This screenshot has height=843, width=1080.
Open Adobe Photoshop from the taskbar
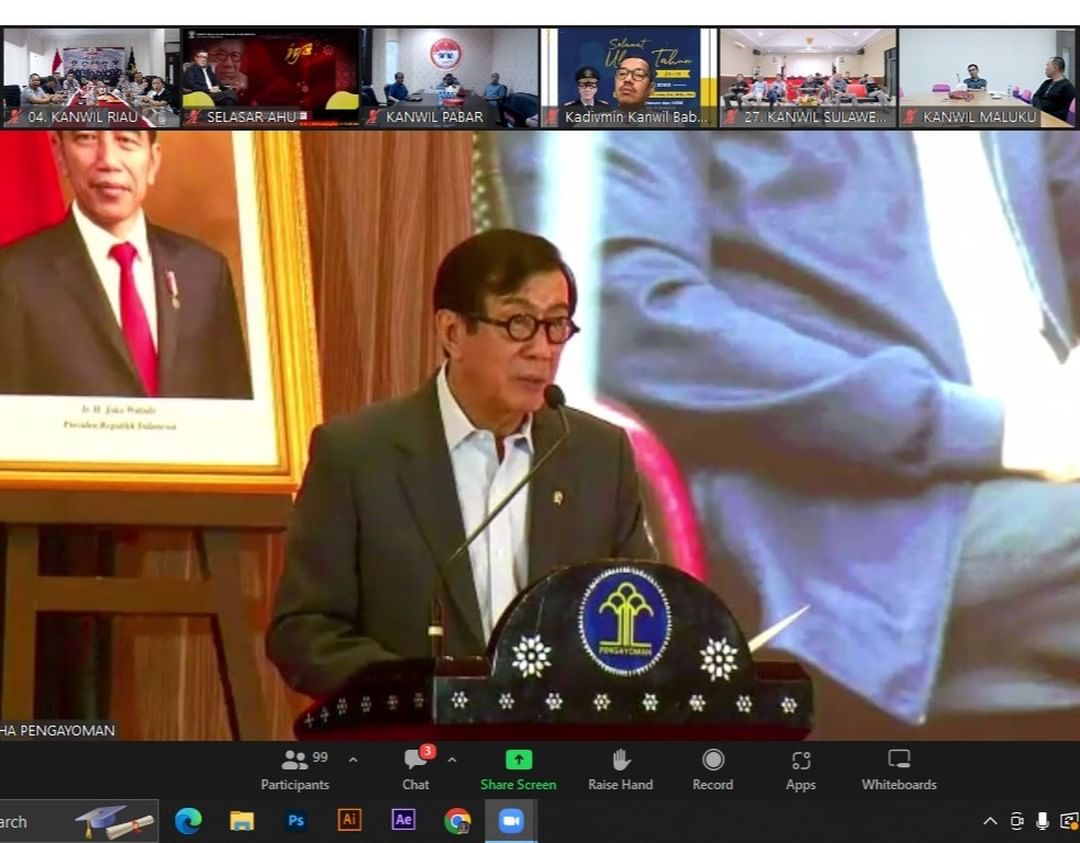pos(296,820)
